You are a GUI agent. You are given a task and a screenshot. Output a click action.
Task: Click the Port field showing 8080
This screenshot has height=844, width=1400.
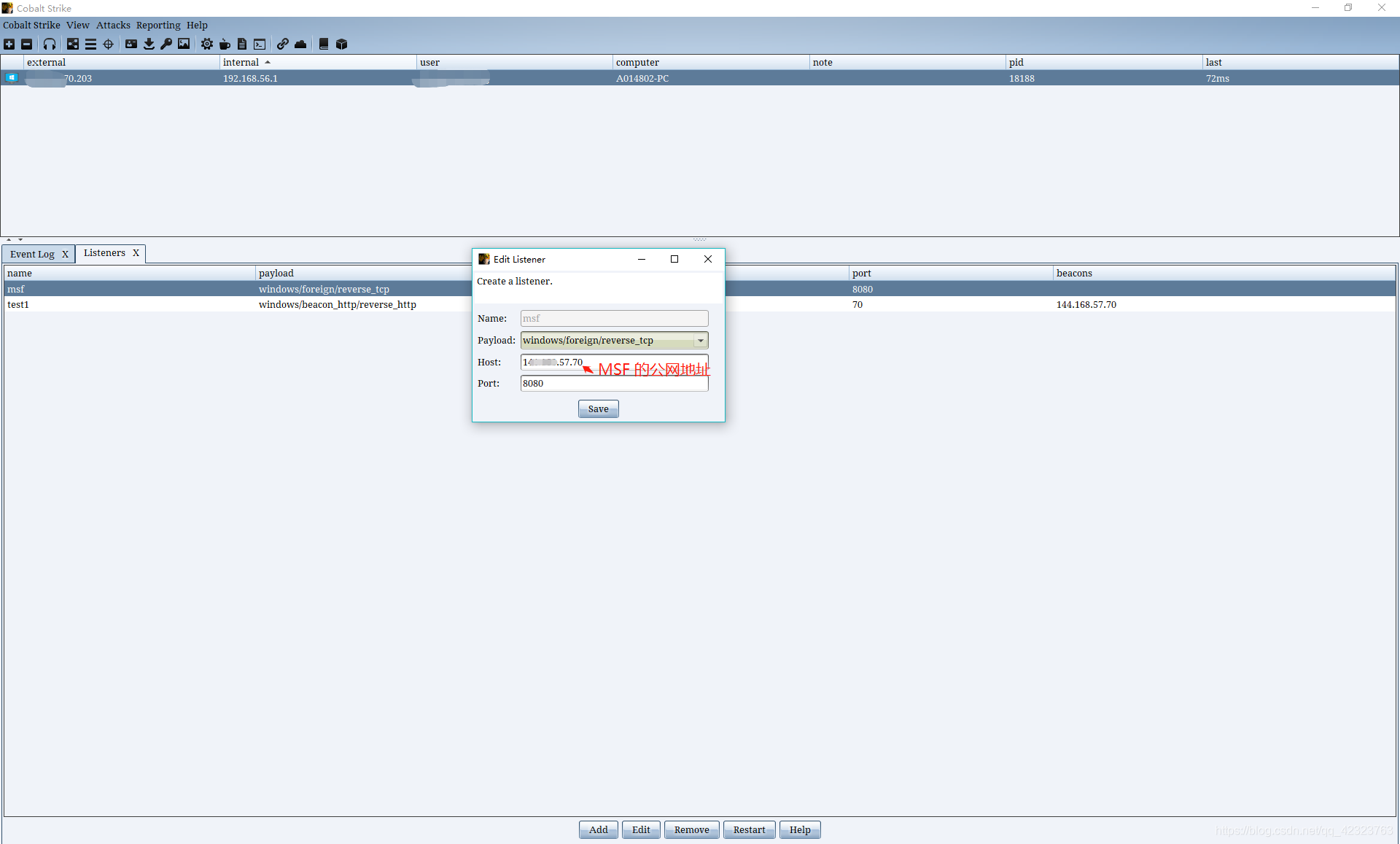click(614, 384)
